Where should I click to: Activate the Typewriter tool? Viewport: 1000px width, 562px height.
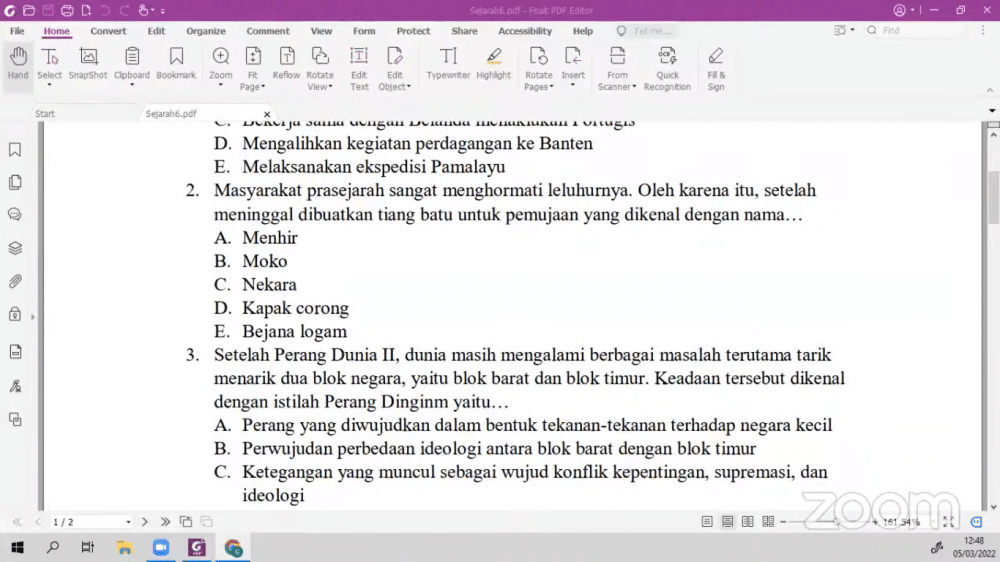[448, 63]
